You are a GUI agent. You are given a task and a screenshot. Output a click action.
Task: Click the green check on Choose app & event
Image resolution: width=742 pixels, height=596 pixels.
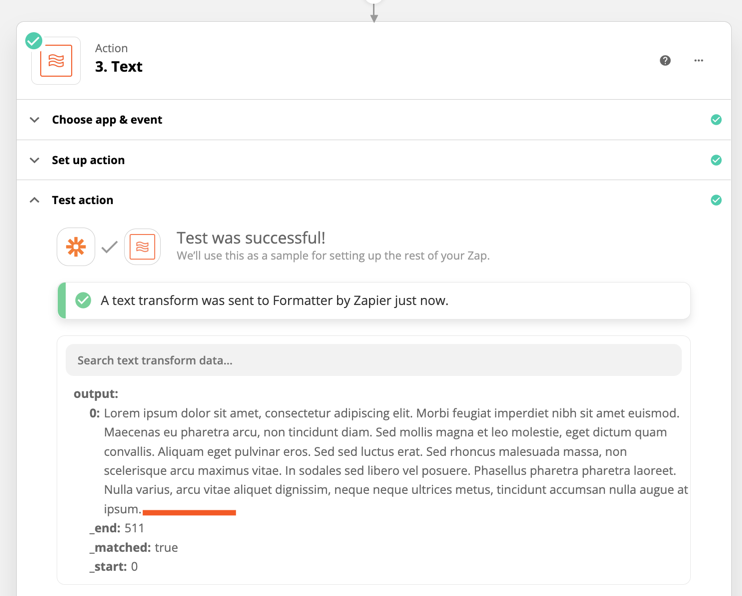pyautogui.click(x=716, y=120)
